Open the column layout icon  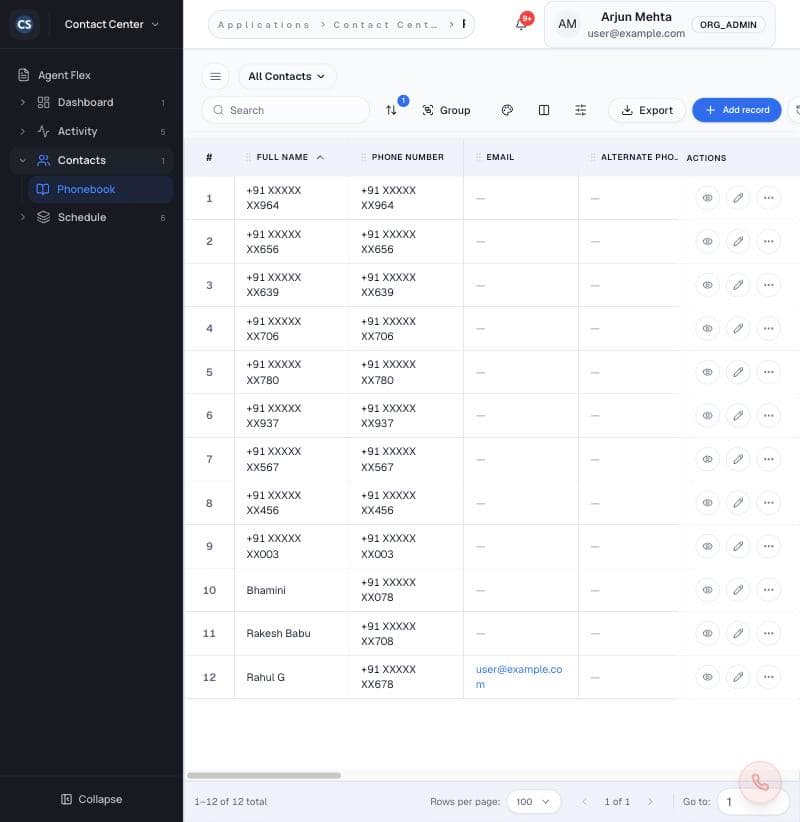pos(544,110)
